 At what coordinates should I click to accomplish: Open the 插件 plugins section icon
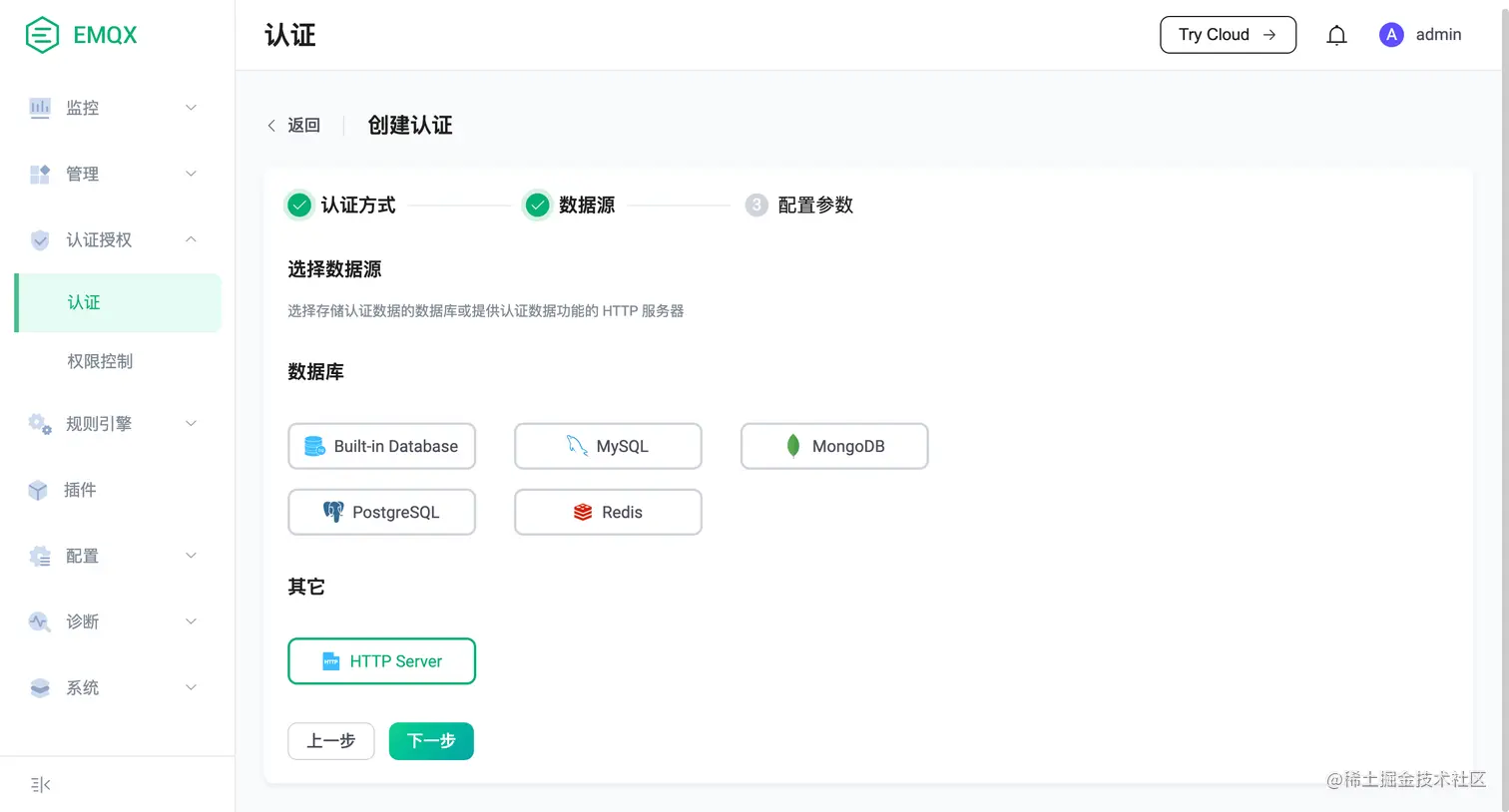click(x=39, y=490)
